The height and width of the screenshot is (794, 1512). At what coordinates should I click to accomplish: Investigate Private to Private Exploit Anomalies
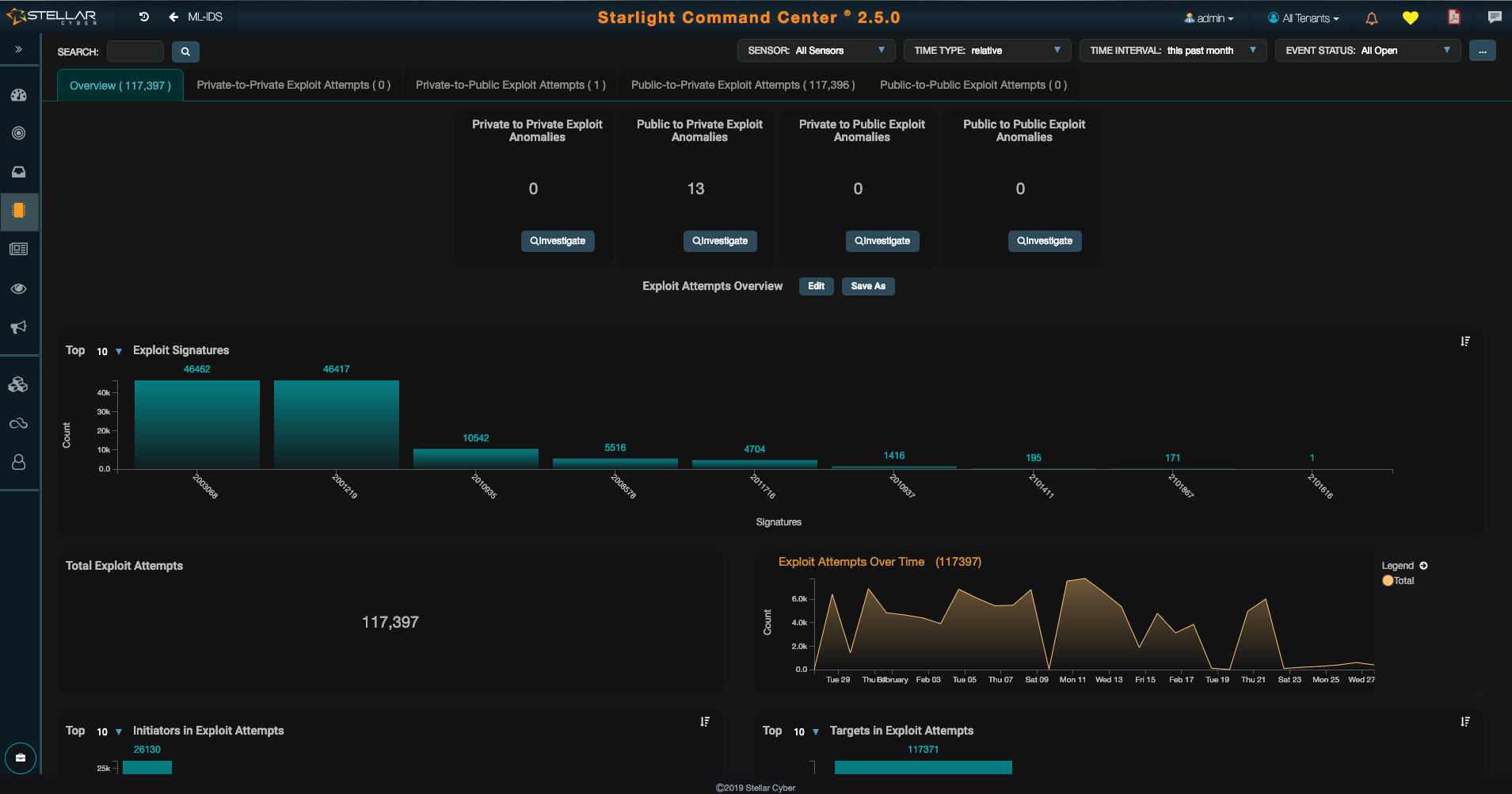coord(558,241)
